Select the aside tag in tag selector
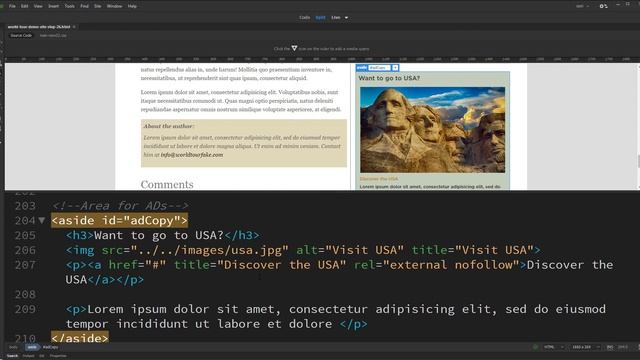 click(32, 347)
